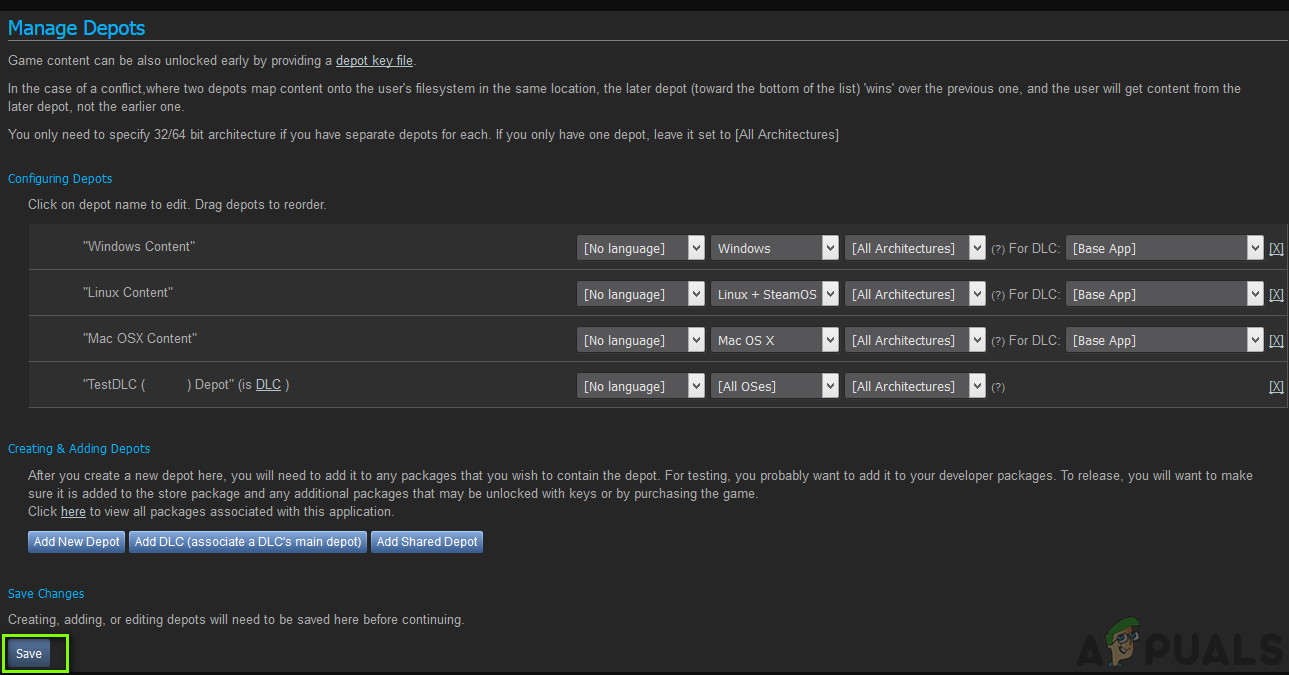Open language dropdown for Linux Content depot

click(x=641, y=294)
